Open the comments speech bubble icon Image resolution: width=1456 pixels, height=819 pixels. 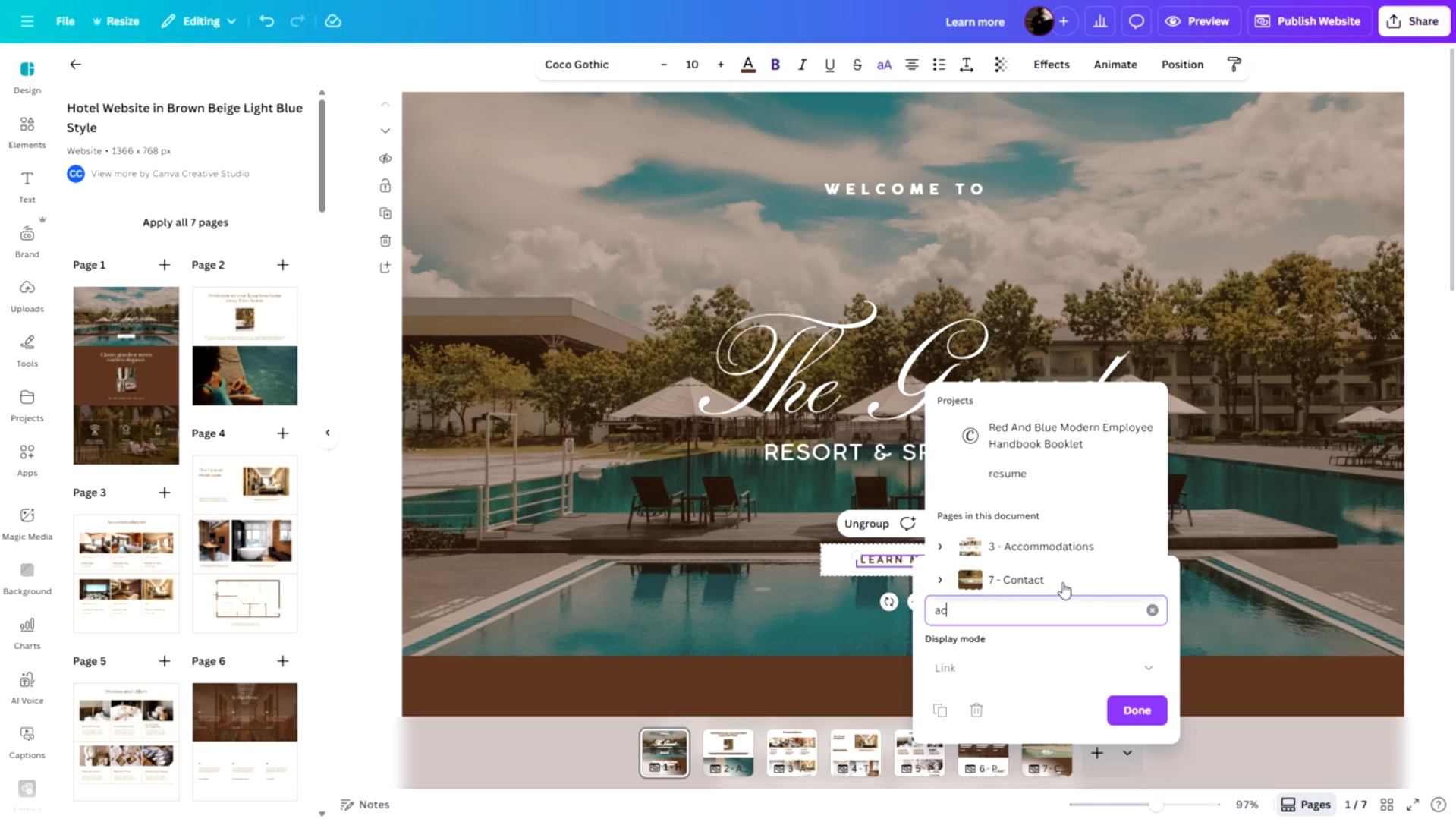(x=1136, y=21)
